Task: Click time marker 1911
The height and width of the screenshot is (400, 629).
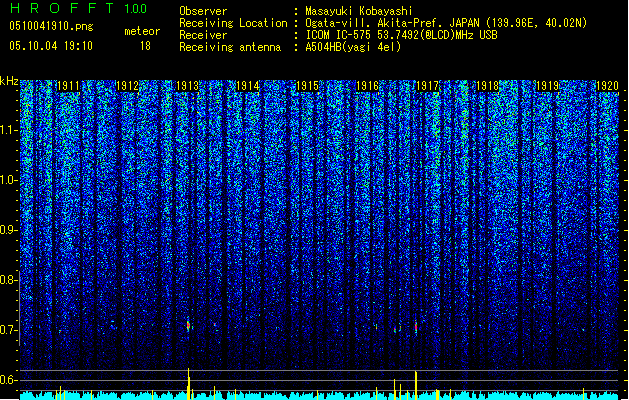Action: [68, 86]
